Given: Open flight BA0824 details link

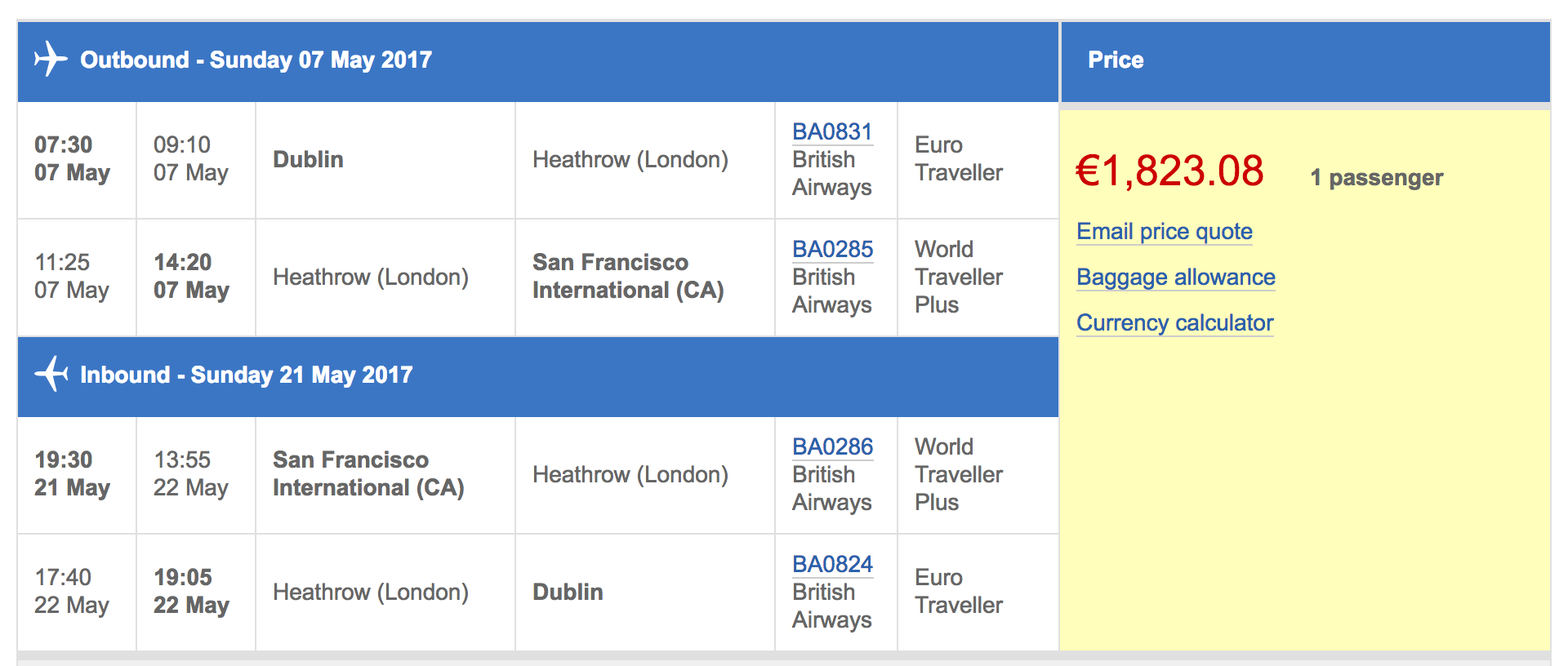Looking at the screenshot, I should click(832, 564).
